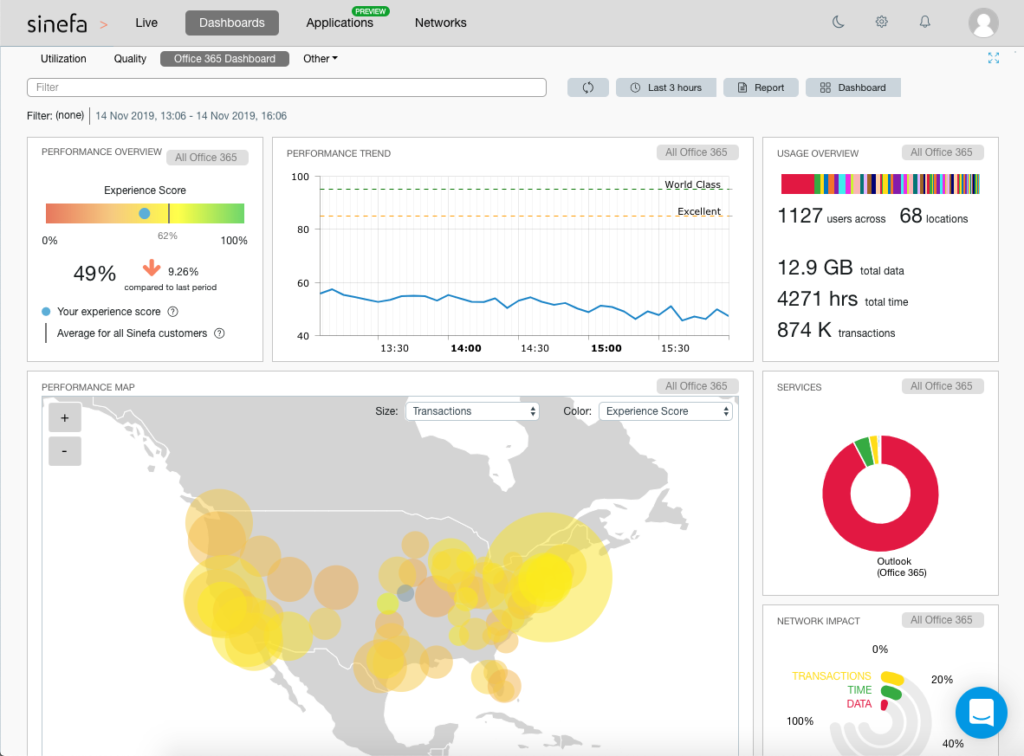This screenshot has width=1024, height=756.
Task: Open the Networks section
Action: point(441,23)
